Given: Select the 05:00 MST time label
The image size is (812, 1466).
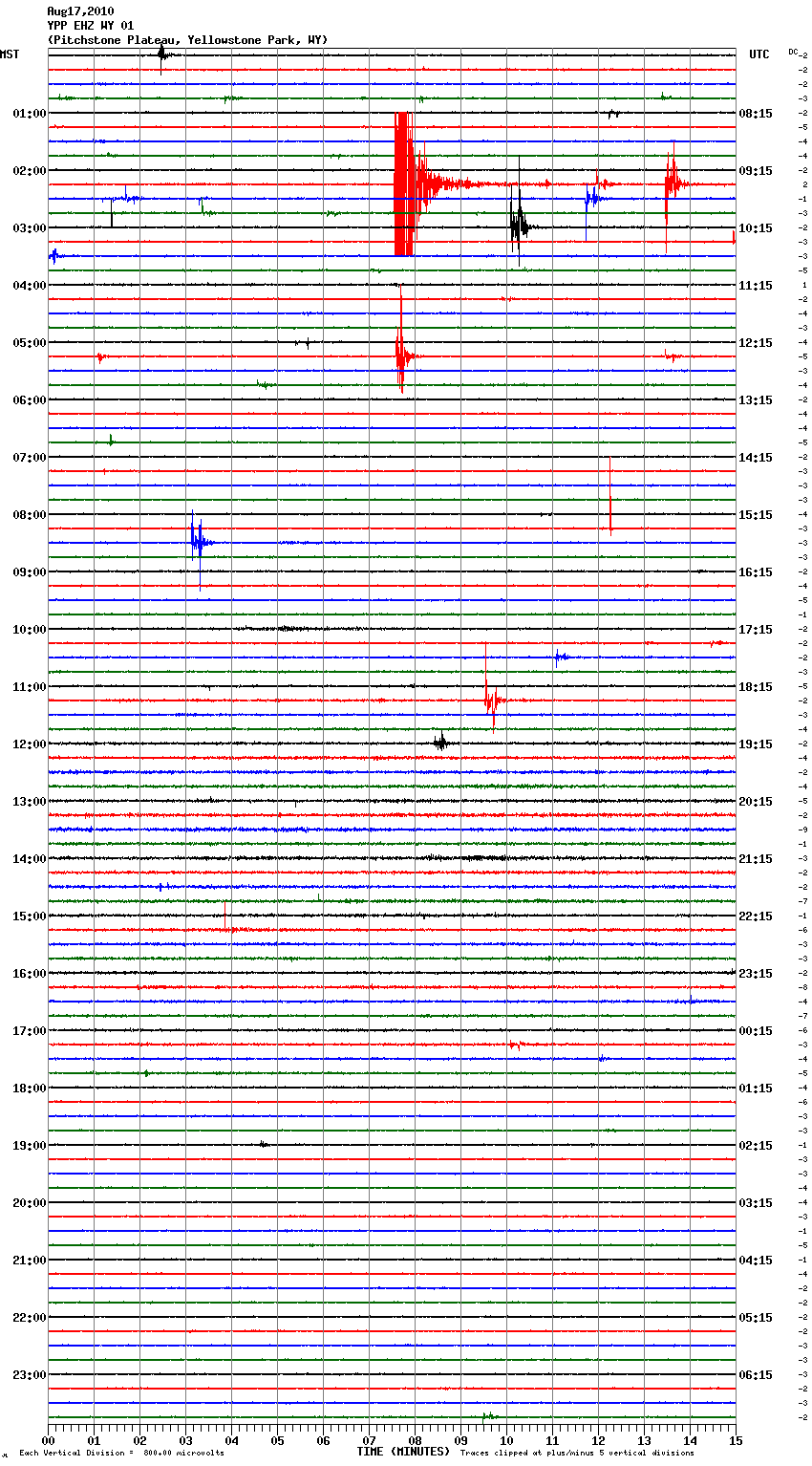Looking at the screenshot, I should coord(29,342).
